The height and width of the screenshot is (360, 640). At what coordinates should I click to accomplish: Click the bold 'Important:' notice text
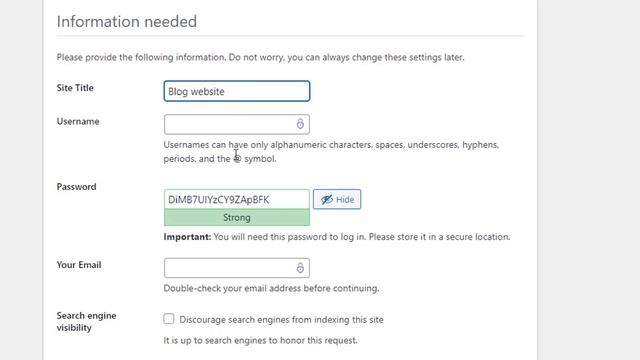(187, 237)
